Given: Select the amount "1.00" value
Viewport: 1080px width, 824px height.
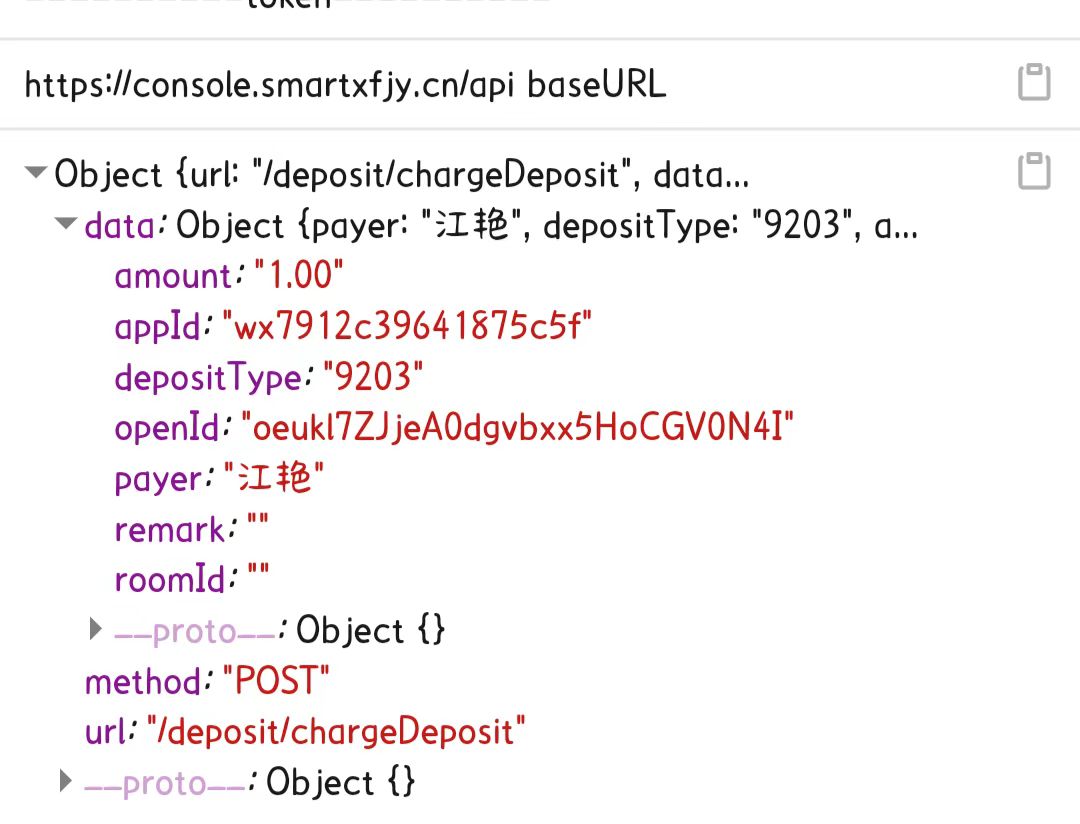Looking at the screenshot, I should click(x=299, y=275).
